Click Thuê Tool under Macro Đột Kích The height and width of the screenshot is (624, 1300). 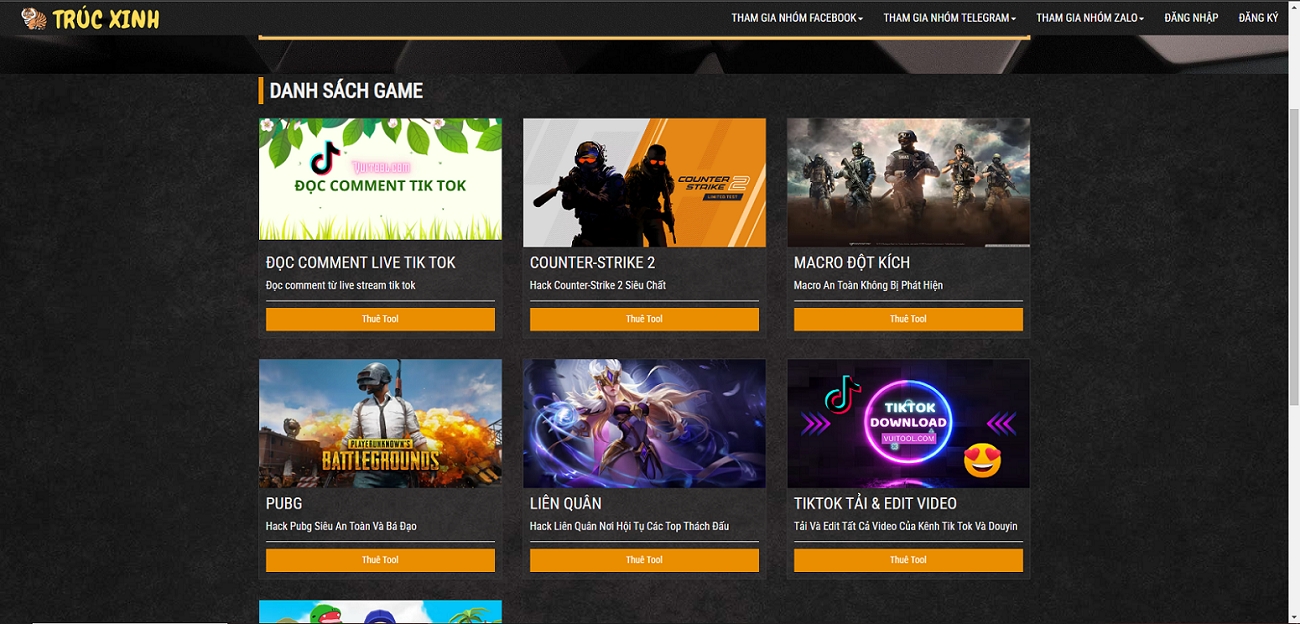pos(908,319)
